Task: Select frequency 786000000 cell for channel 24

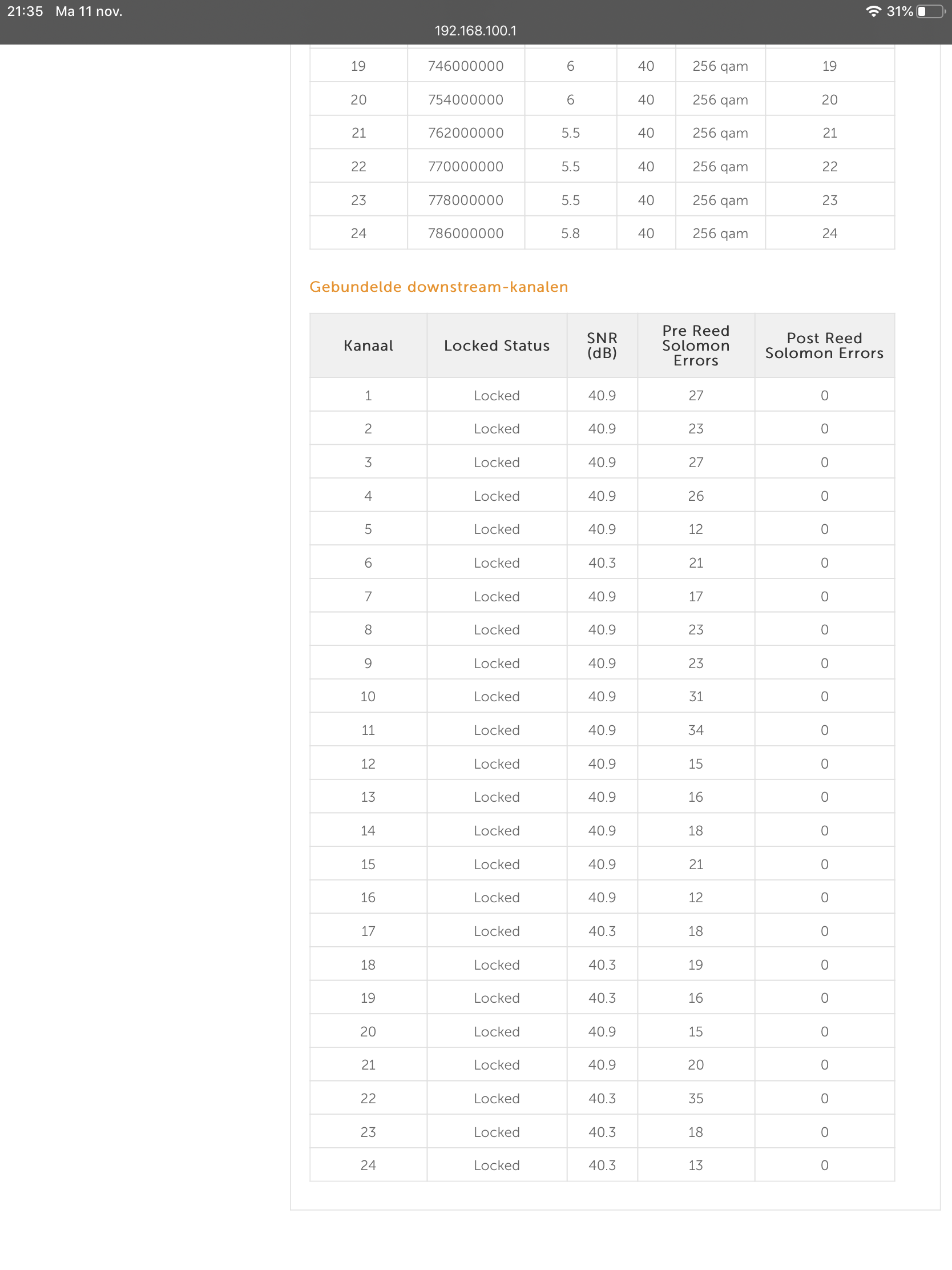Action: [465, 234]
